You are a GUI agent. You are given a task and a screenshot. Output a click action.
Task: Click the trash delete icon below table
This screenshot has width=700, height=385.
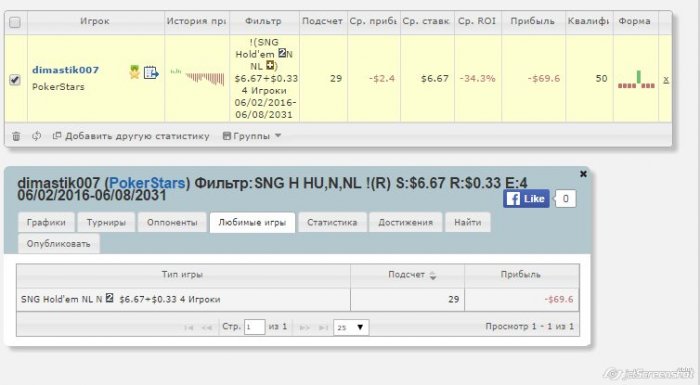tap(16, 136)
